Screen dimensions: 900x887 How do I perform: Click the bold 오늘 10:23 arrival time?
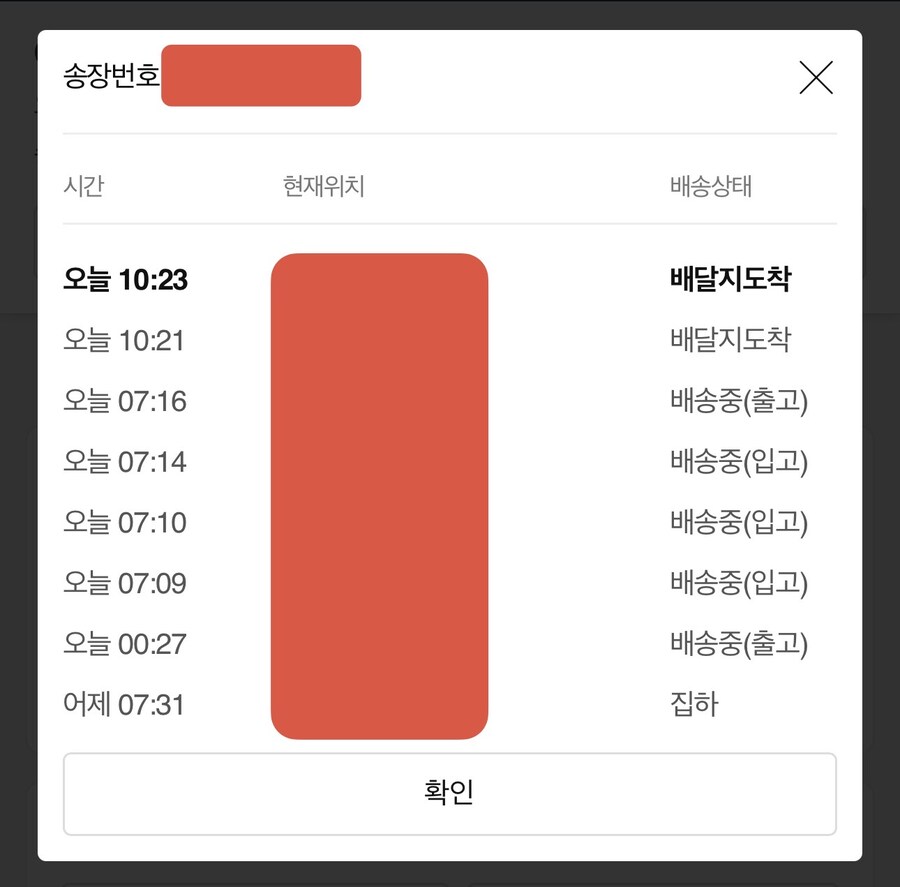(x=124, y=280)
